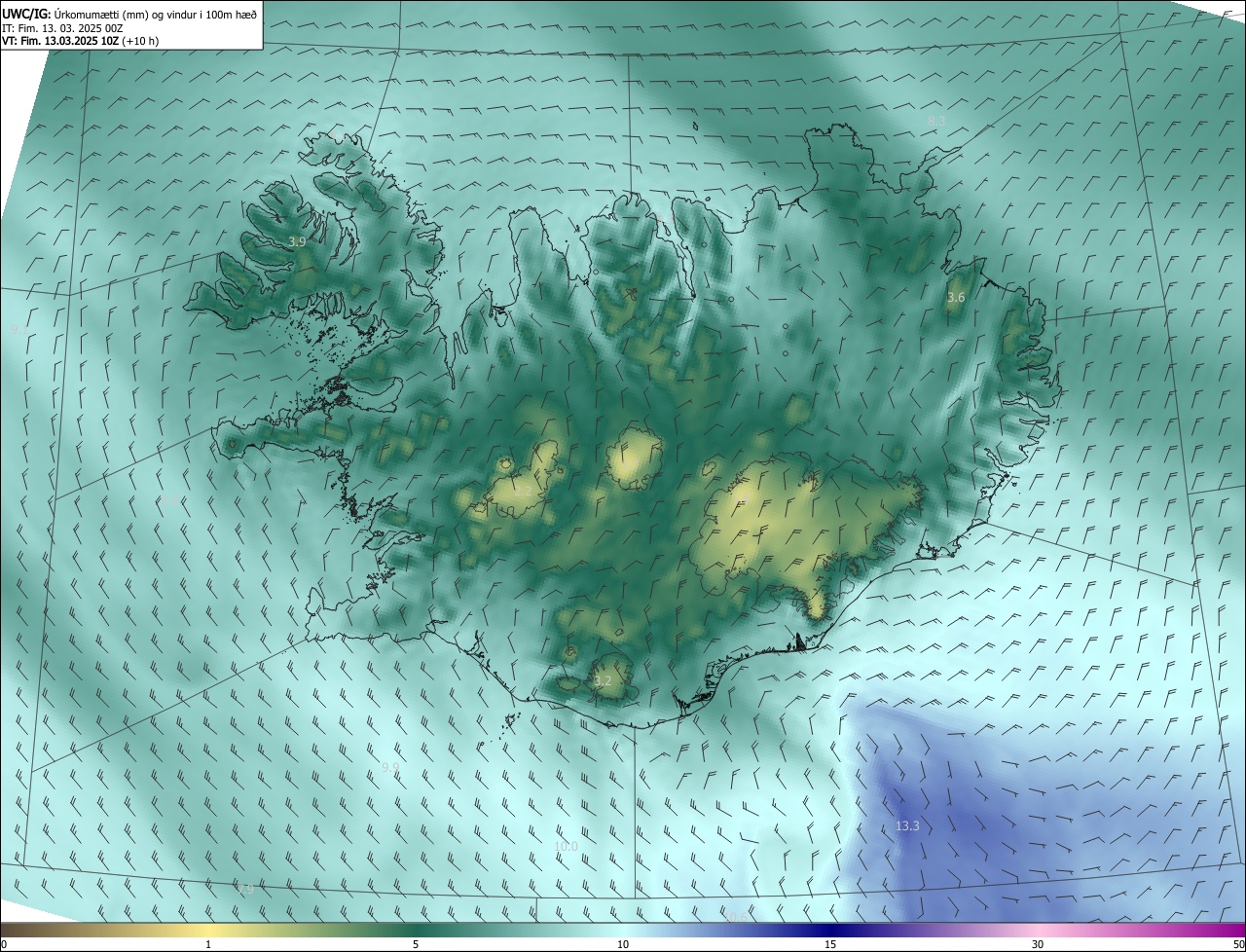Click the 7.9 value label on the map
This screenshot has width=1246, height=952.
click(x=245, y=889)
